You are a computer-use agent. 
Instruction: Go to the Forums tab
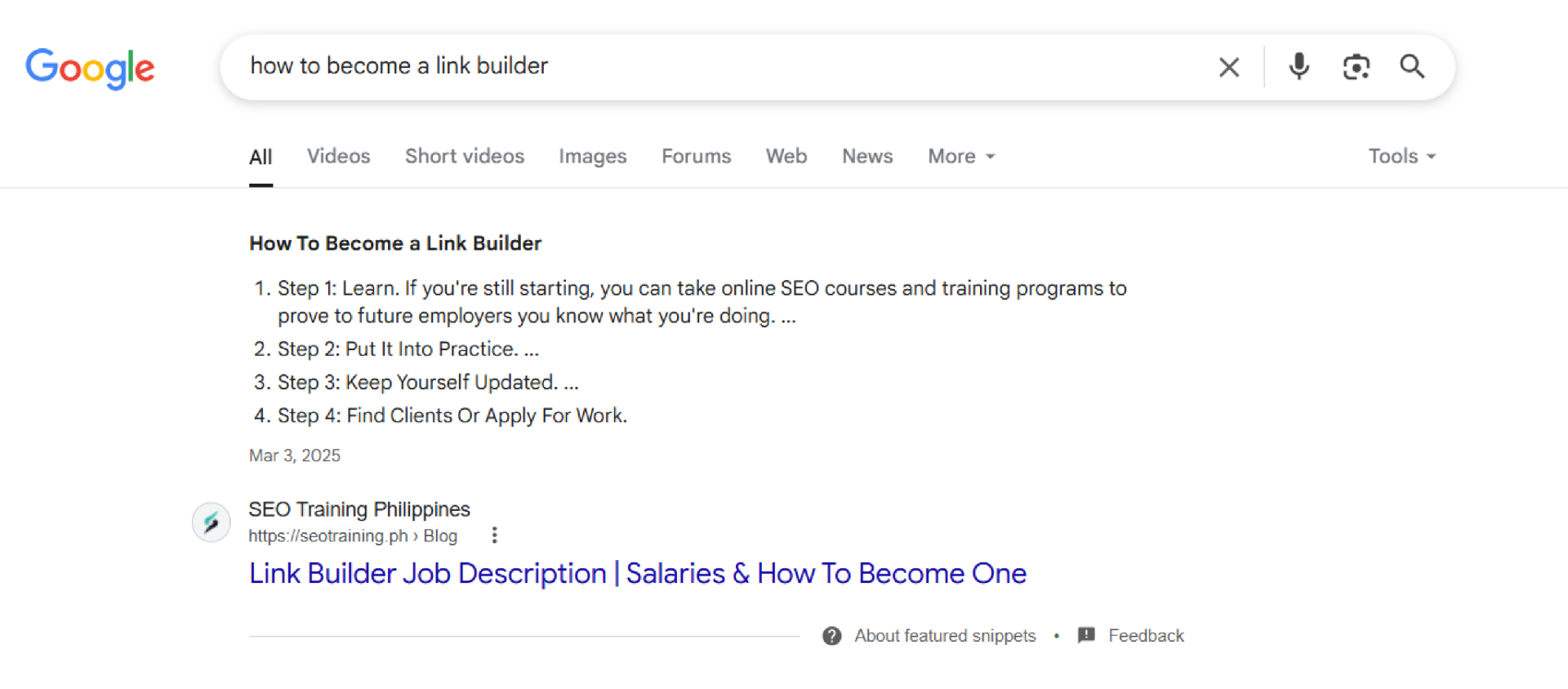[x=696, y=156]
